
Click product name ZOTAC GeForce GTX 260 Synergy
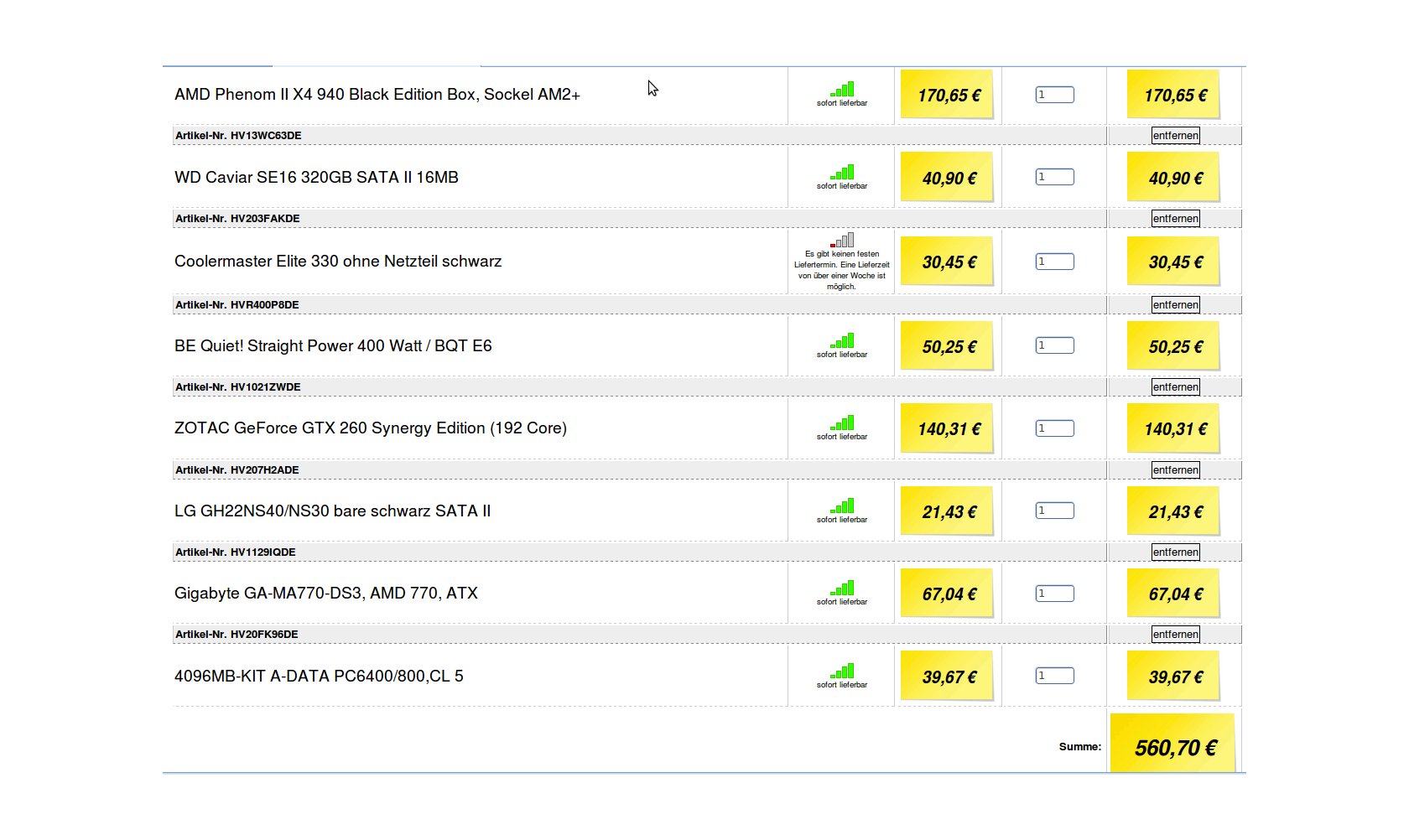click(x=371, y=428)
